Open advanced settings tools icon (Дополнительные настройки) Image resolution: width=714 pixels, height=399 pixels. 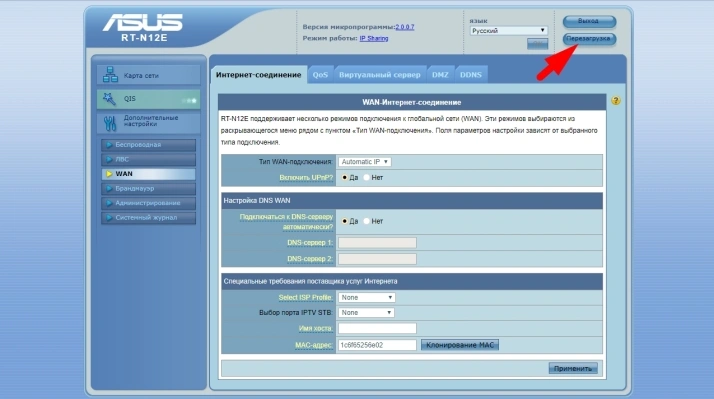click(x=110, y=123)
